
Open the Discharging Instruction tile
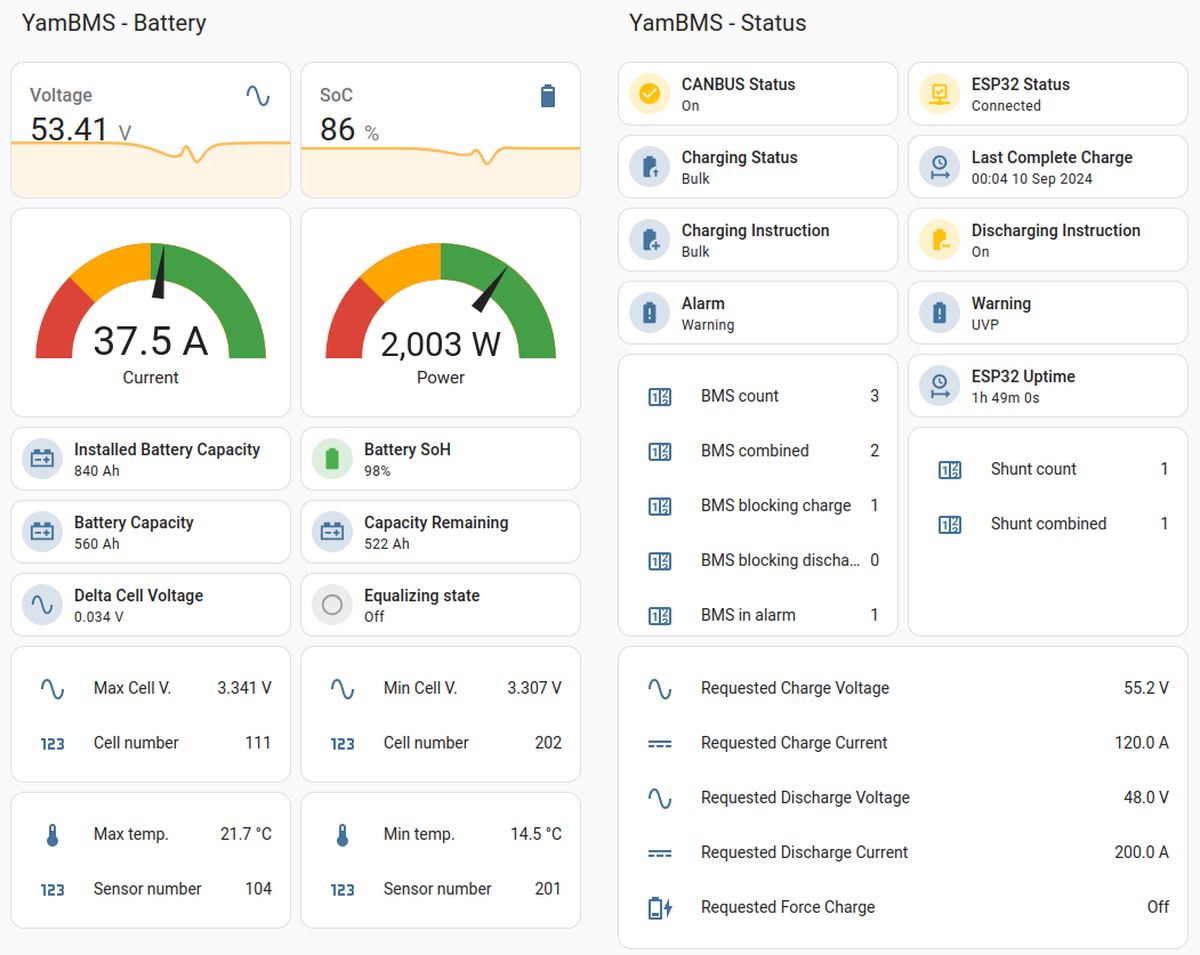click(1048, 240)
